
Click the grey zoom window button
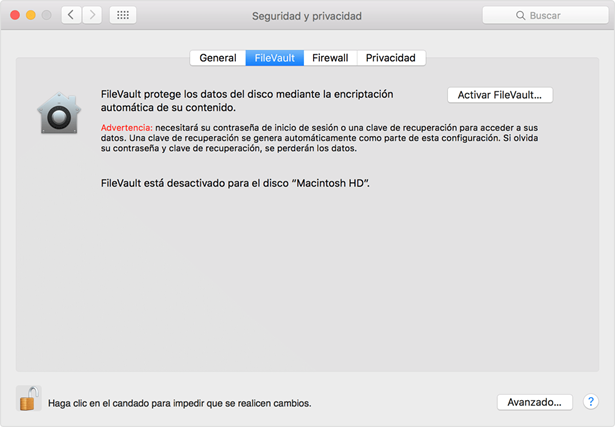pyautogui.click(x=47, y=16)
